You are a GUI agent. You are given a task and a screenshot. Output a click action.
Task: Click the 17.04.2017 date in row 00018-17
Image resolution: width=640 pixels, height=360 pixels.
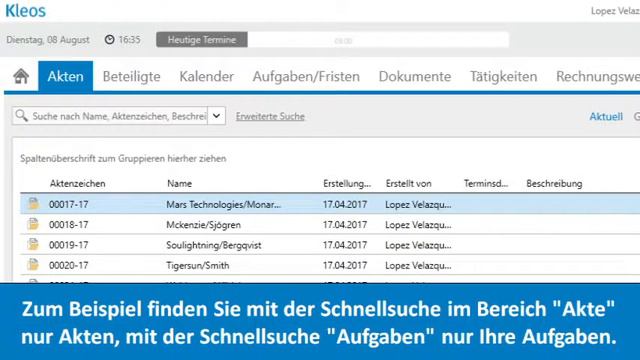[x=345, y=225]
